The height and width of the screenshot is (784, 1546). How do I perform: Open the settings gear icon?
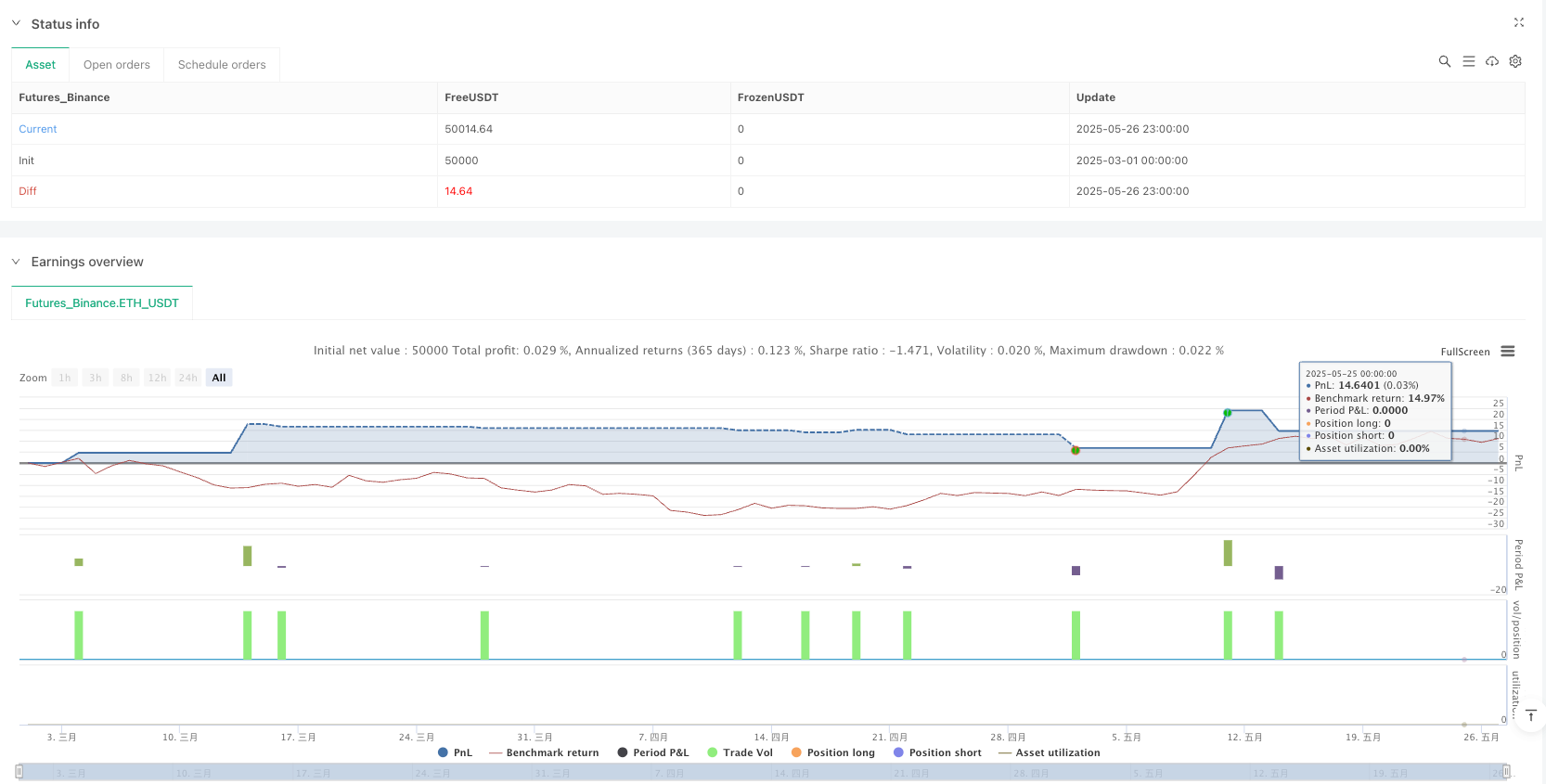pos(1515,61)
